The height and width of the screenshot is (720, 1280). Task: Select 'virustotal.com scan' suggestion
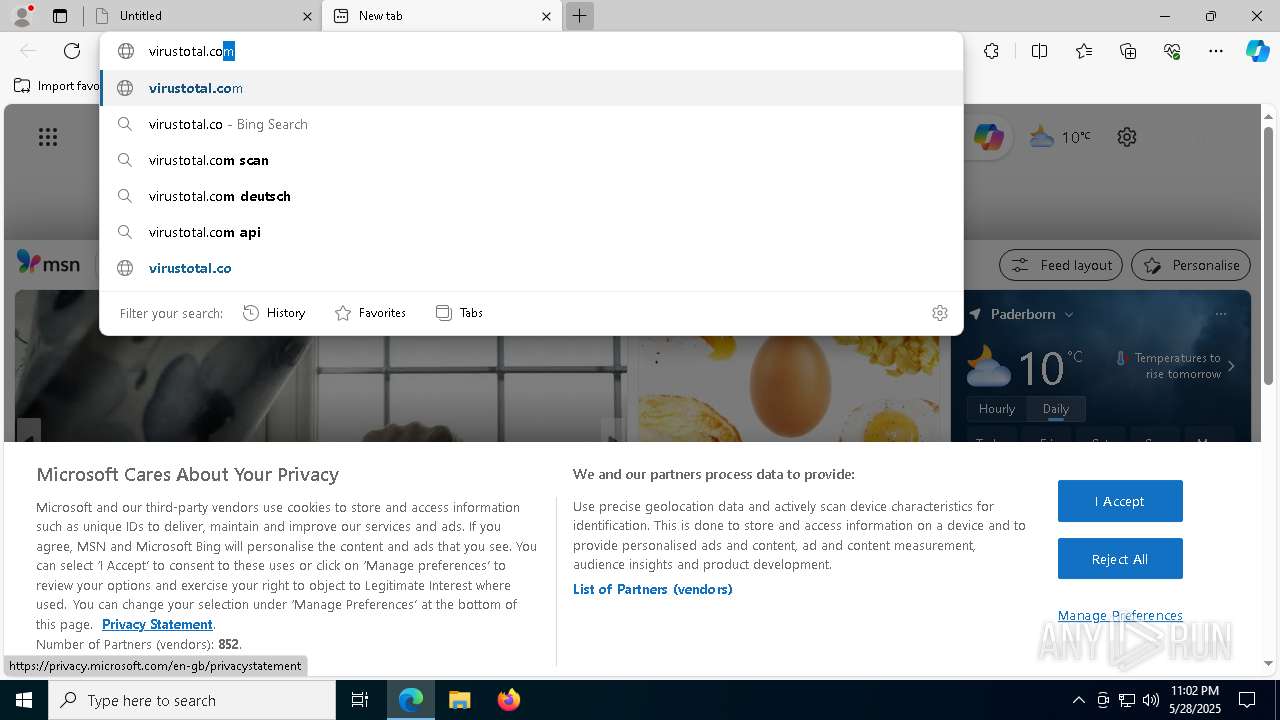click(531, 160)
